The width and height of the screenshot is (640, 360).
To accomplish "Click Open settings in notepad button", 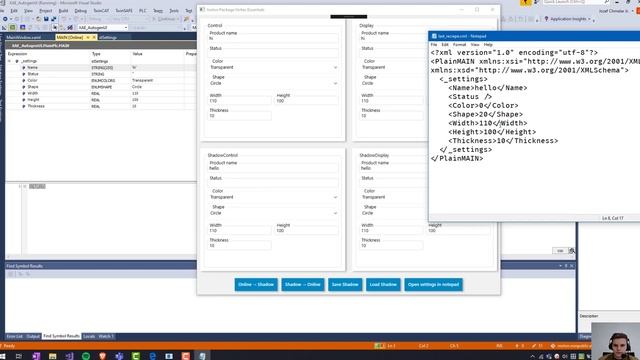I will 433,284.
